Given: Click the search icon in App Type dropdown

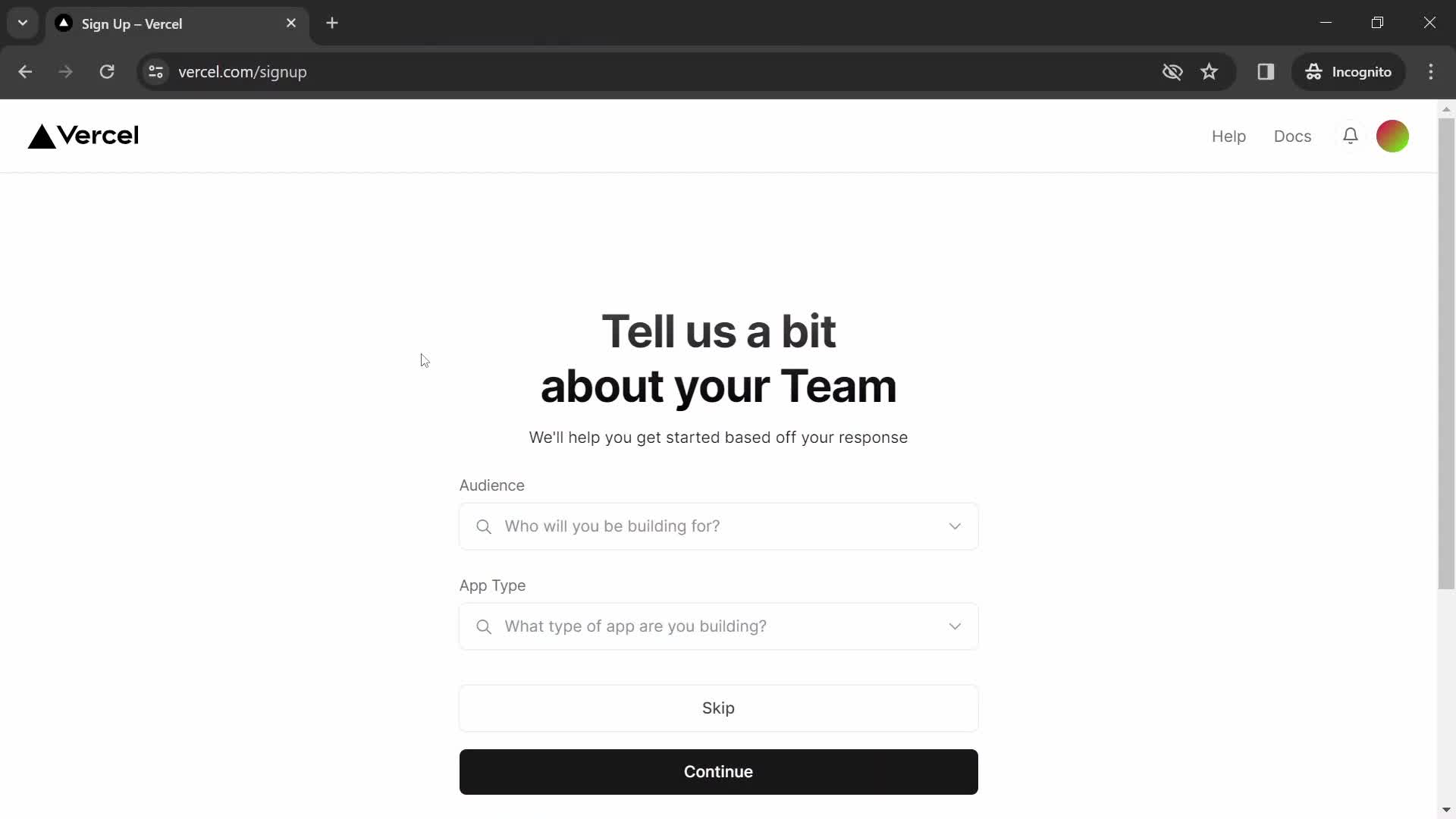Looking at the screenshot, I should click(485, 626).
